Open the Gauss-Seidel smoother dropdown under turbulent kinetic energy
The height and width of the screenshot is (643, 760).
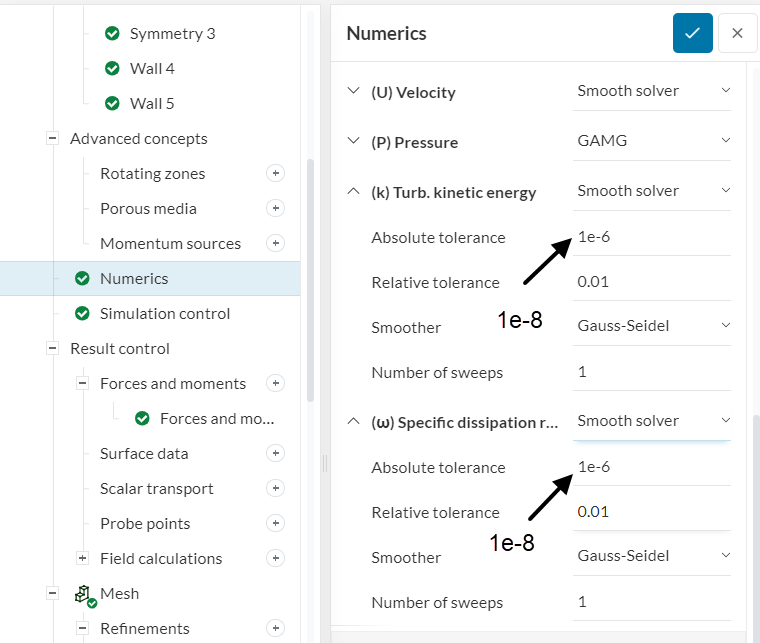pos(652,325)
